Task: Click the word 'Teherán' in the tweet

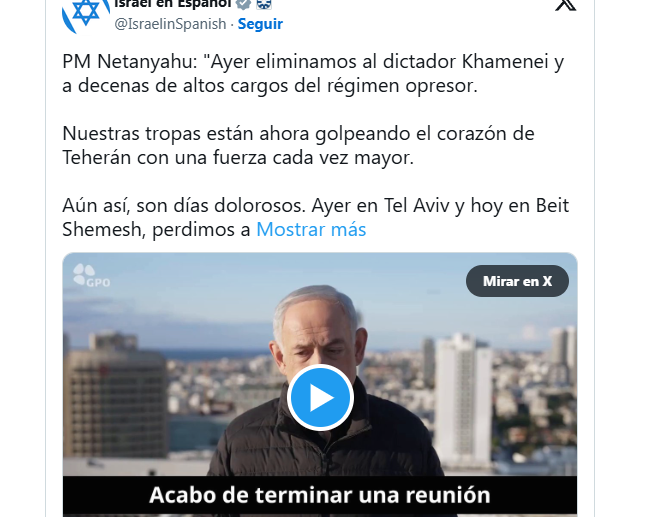Action: 96,158
